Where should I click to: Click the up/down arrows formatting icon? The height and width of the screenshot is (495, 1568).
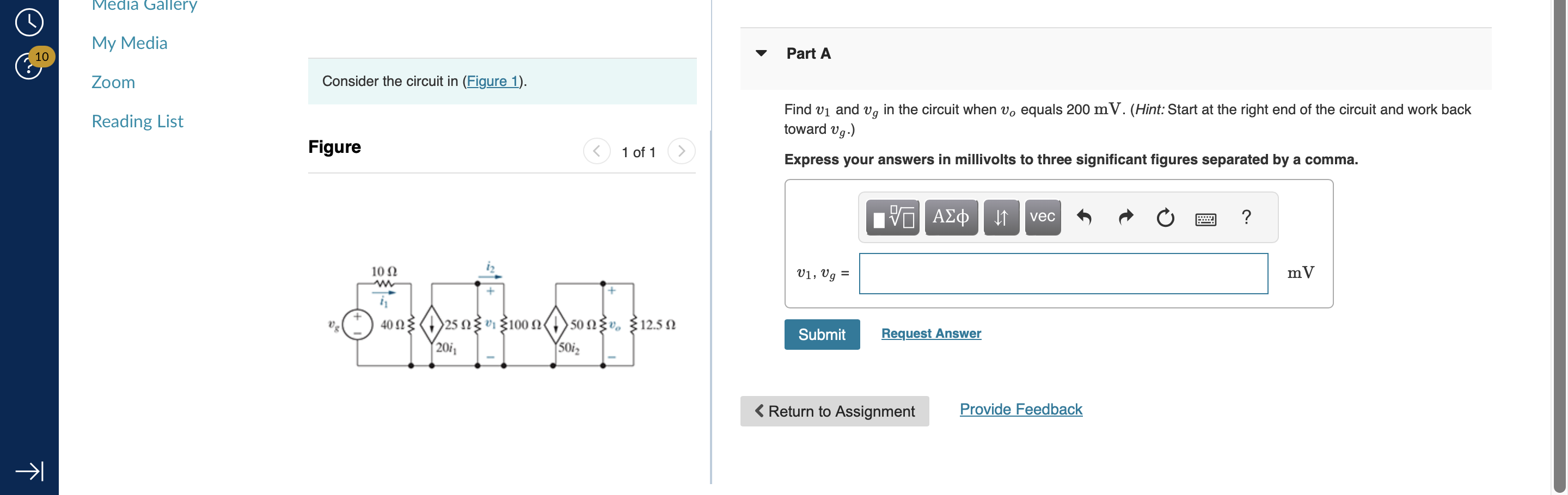click(1001, 217)
